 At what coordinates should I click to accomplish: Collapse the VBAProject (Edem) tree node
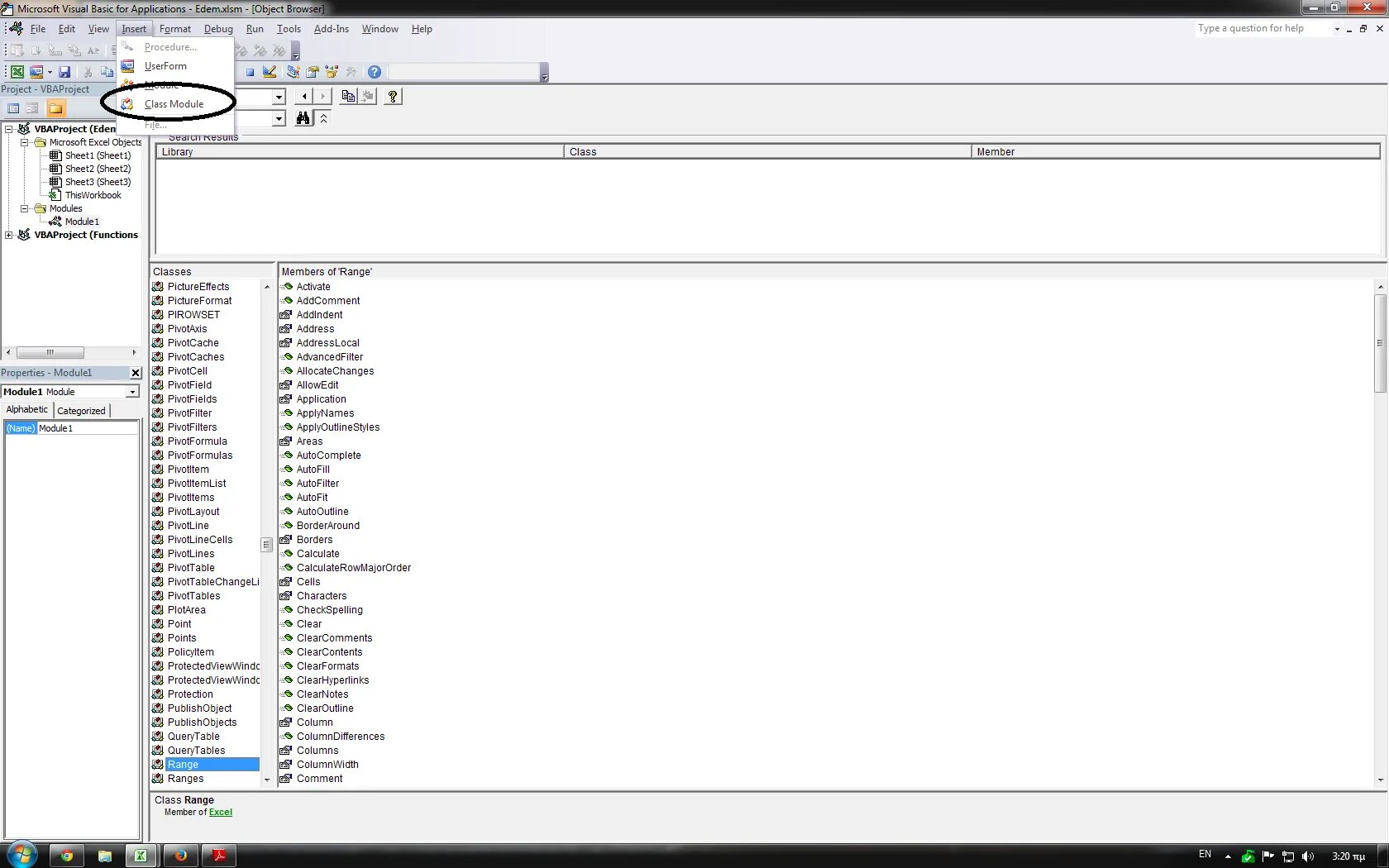[x=9, y=129]
